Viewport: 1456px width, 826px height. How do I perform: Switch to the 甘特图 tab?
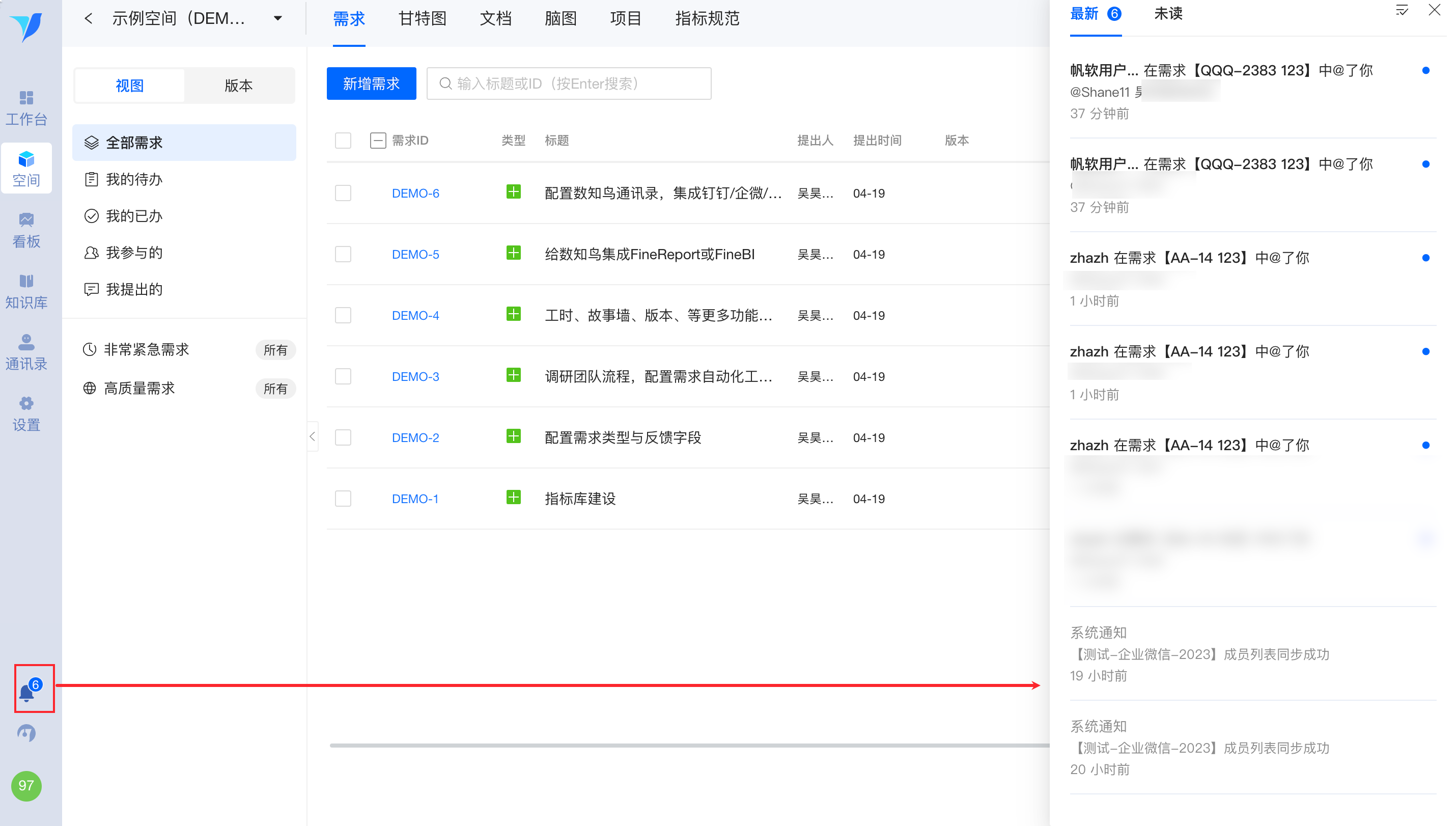point(423,19)
